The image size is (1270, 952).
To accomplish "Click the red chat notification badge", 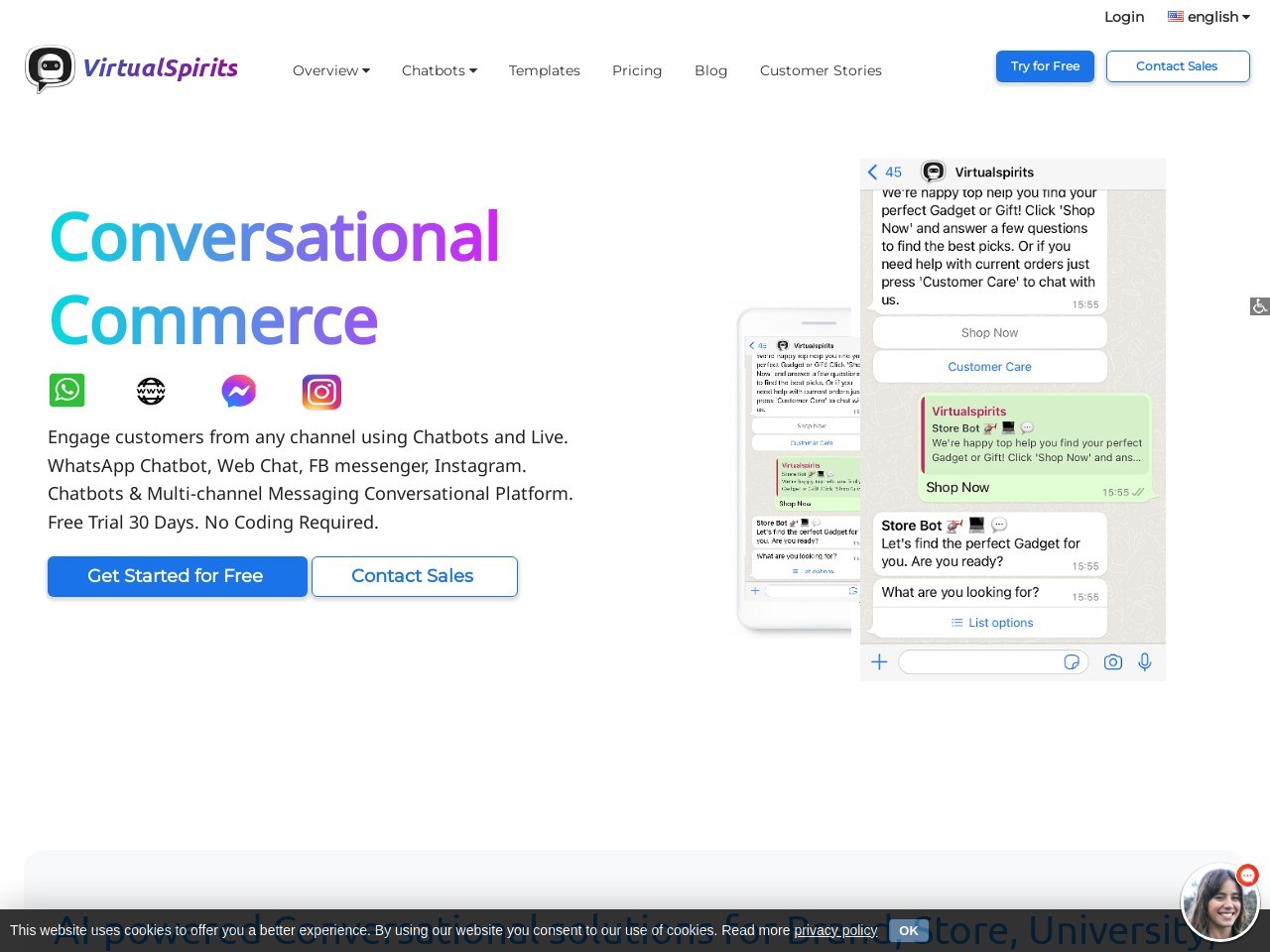I will click(x=1248, y=875).
